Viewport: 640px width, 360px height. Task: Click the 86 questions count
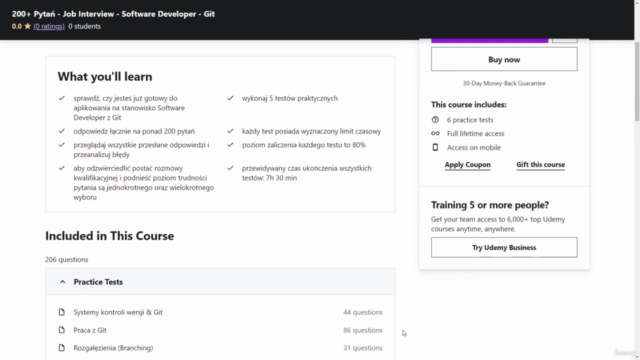click(x=363, y=330)
